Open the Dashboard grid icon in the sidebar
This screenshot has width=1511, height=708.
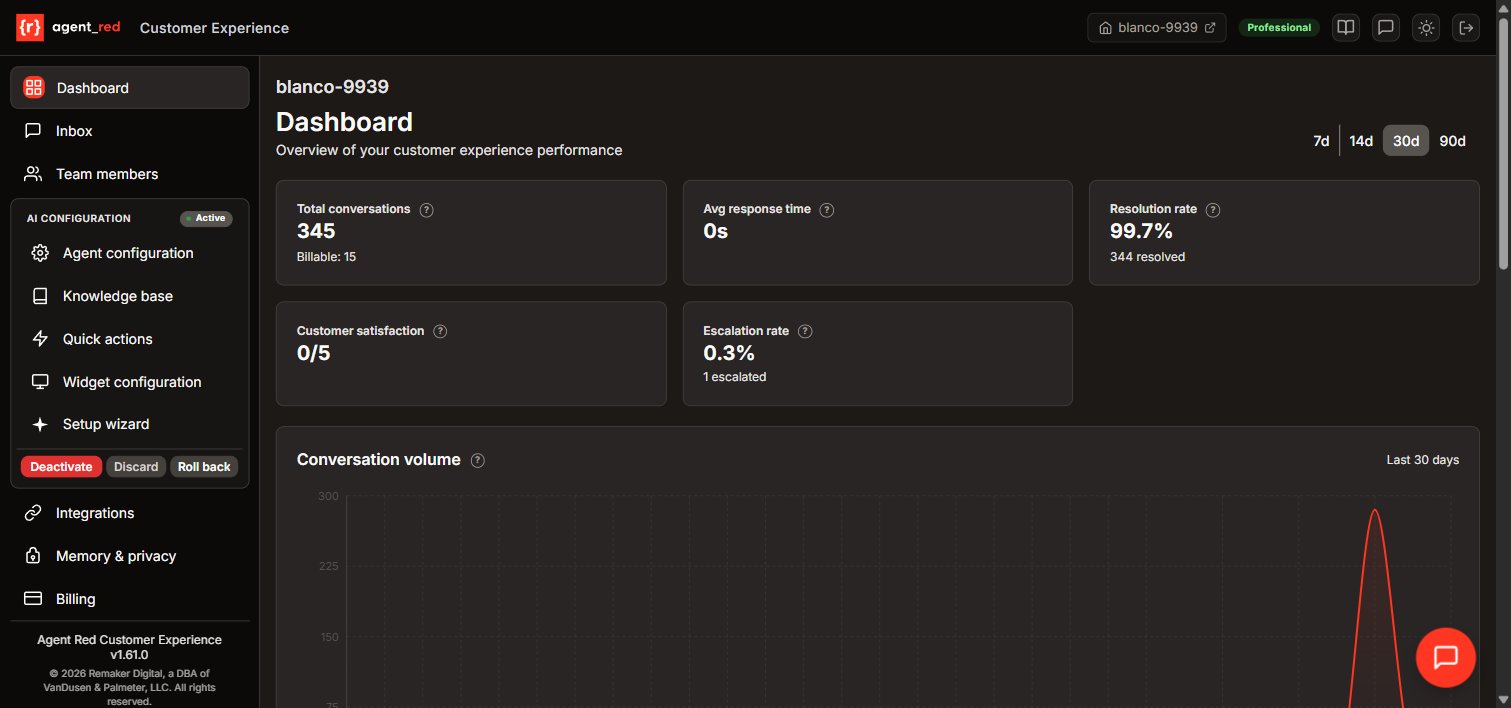pyautogui.click(x=33, y=88)
